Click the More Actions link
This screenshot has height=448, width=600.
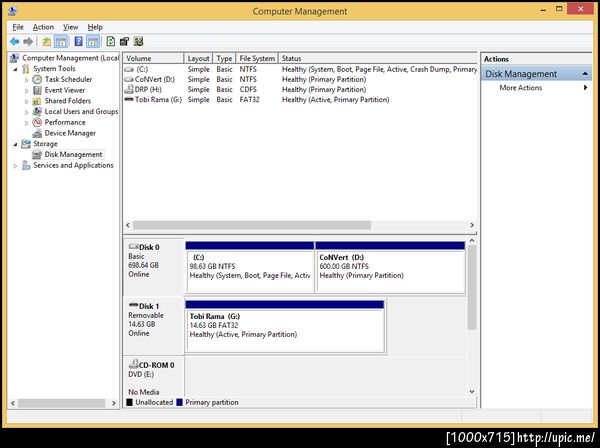tap(520, 88)
